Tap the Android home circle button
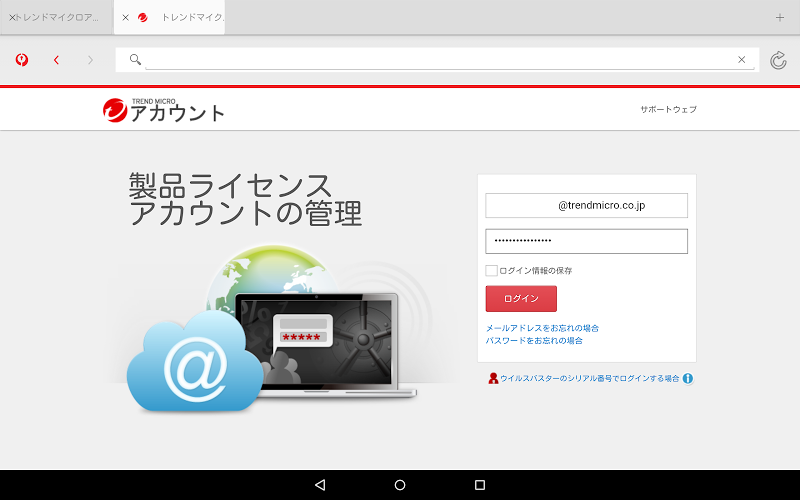The image size is (800, 500). click(x=400, y=485)
